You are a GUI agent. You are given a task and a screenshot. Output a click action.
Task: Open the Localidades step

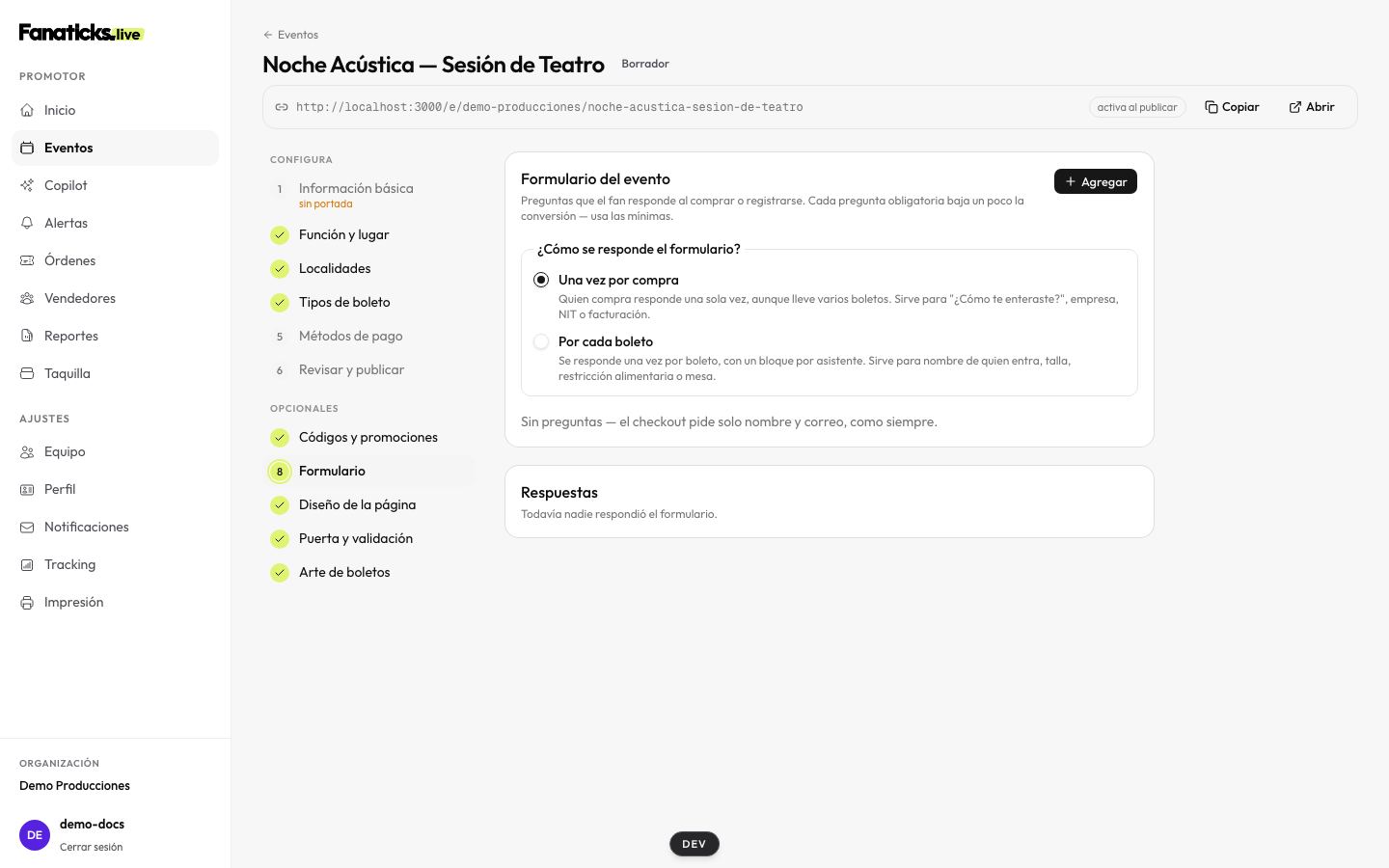(x=370, y=268)
